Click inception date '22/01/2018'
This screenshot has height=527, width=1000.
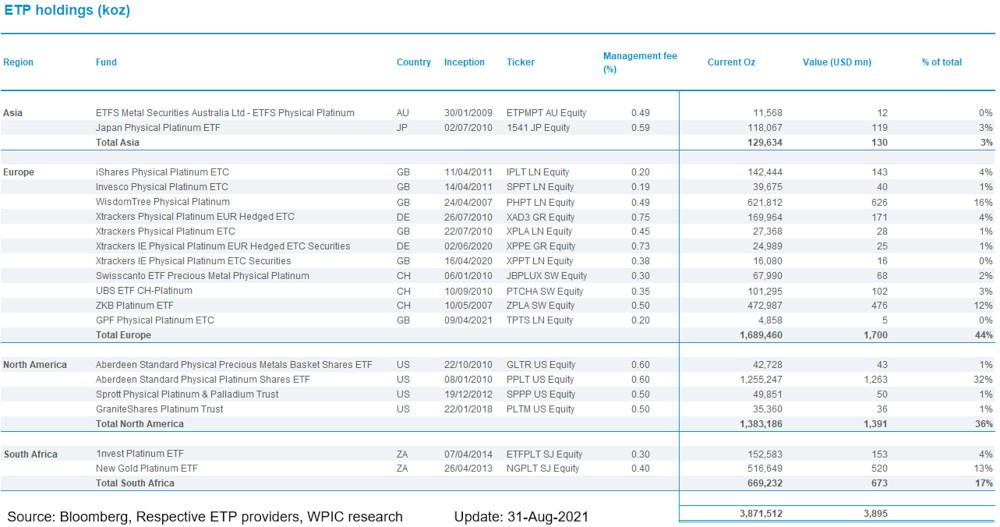(x=468, y=409)
